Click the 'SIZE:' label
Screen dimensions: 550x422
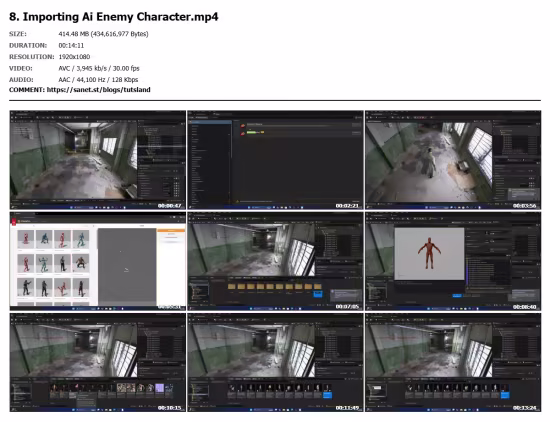pyautogui.click(x=18, y=34)
